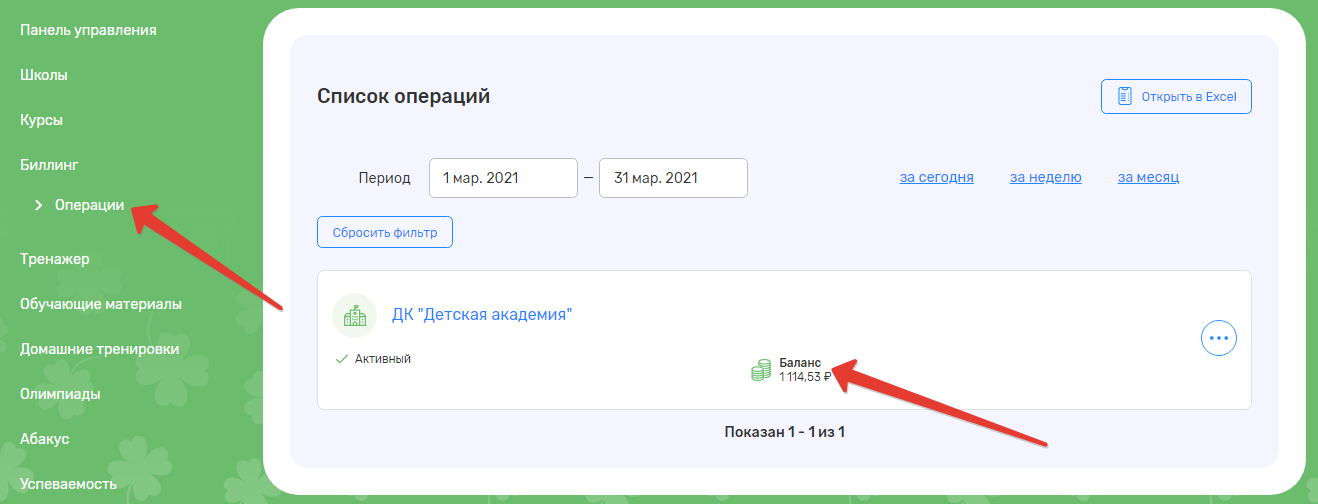1318x504 pixels.
Task: Open Панель управления in the sidebar
Action: pos(88,30)
